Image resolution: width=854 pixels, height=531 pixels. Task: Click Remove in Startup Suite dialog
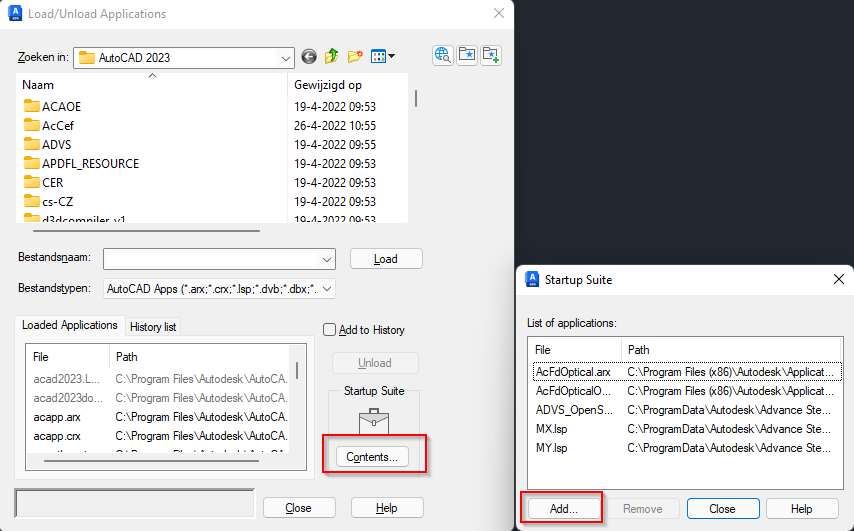pyautogui.click(x=643, y=509)
